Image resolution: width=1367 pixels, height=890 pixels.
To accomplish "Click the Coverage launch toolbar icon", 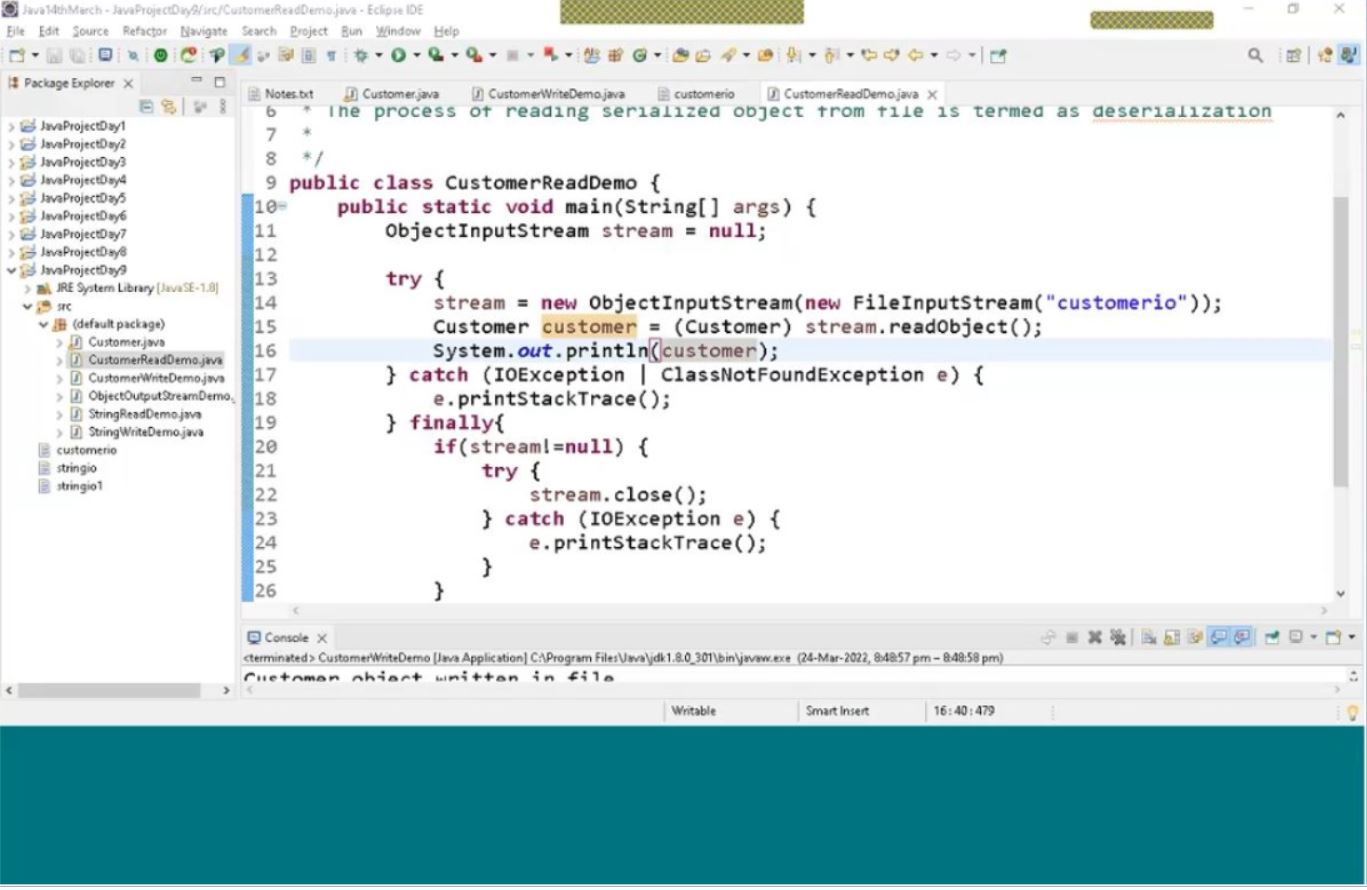I will 434,56.
